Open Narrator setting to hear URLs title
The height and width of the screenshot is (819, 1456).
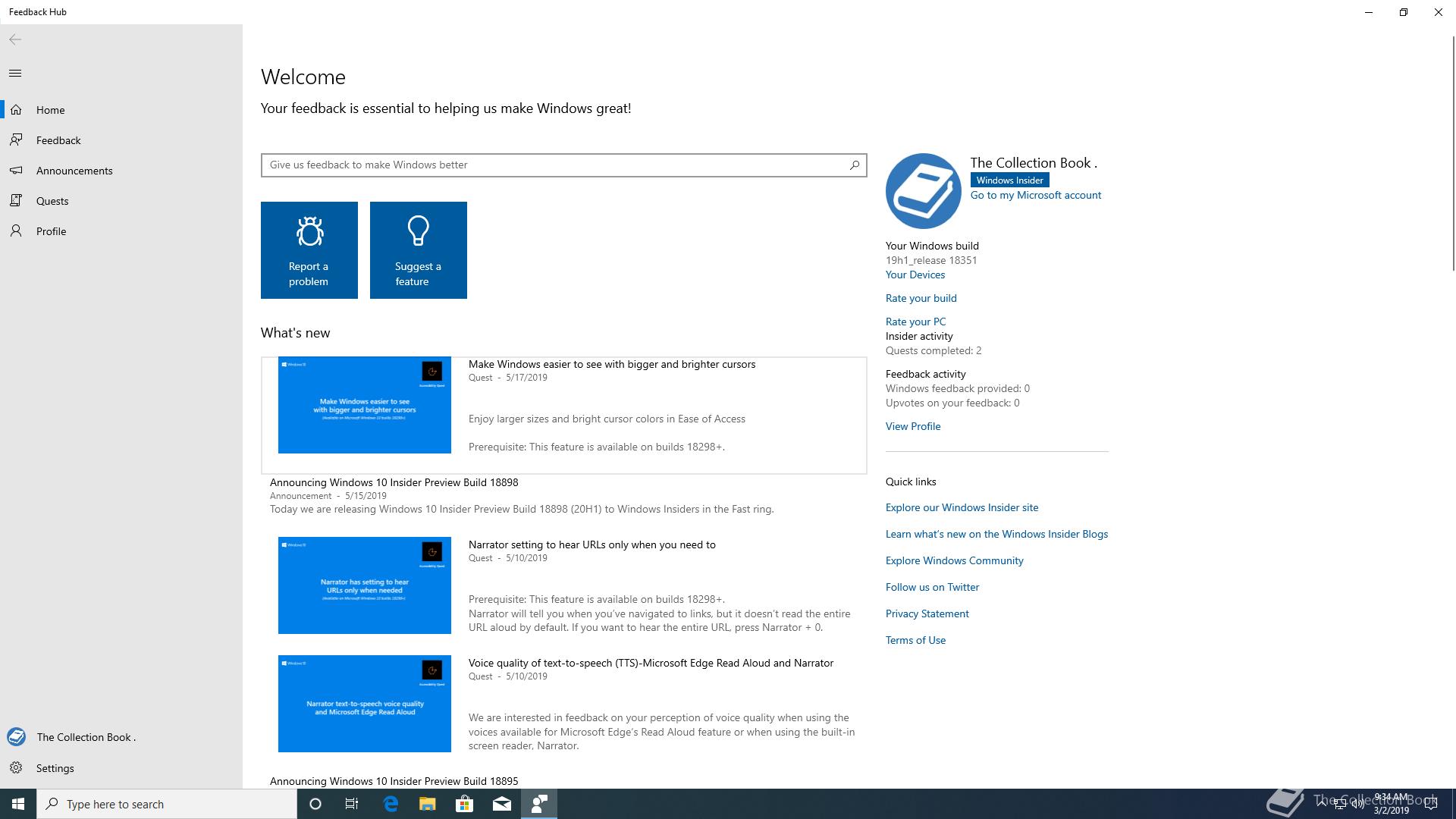click(592, 544)
